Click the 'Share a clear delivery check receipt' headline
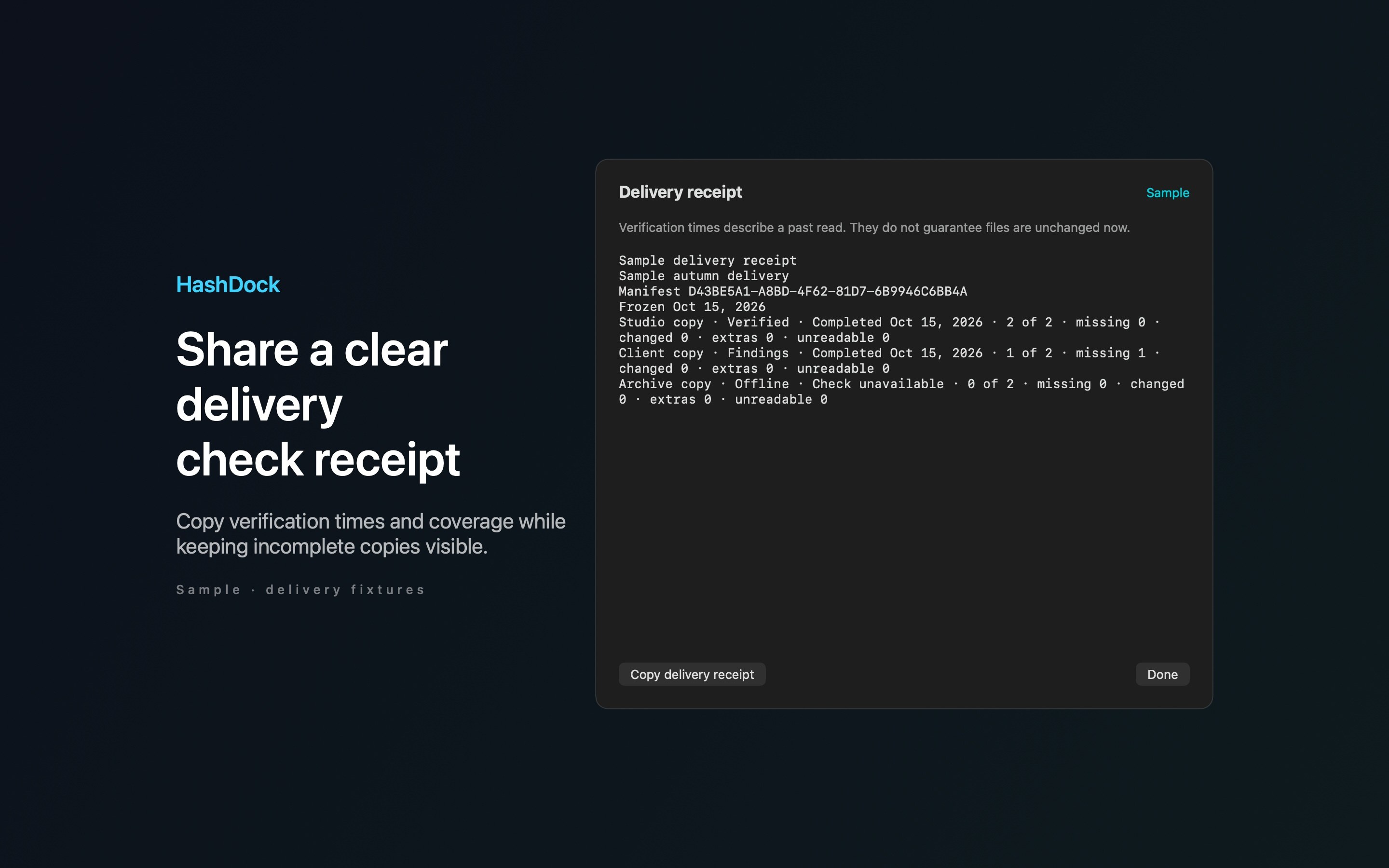The width and height of the screenshot is (1389, 868). pyautogui.click(x=318, y=404)
